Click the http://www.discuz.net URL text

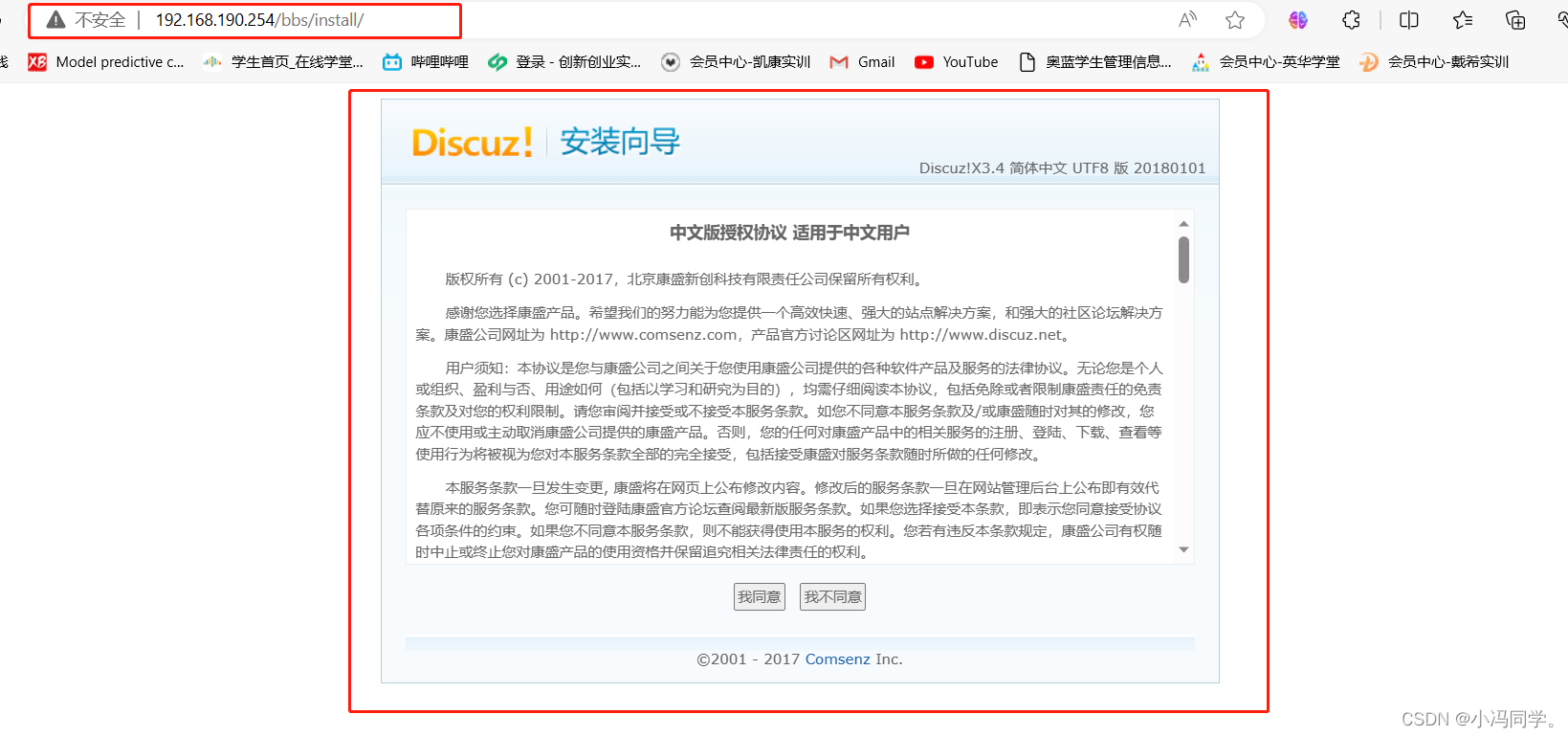pyautogui.click(x=982, y=335)
